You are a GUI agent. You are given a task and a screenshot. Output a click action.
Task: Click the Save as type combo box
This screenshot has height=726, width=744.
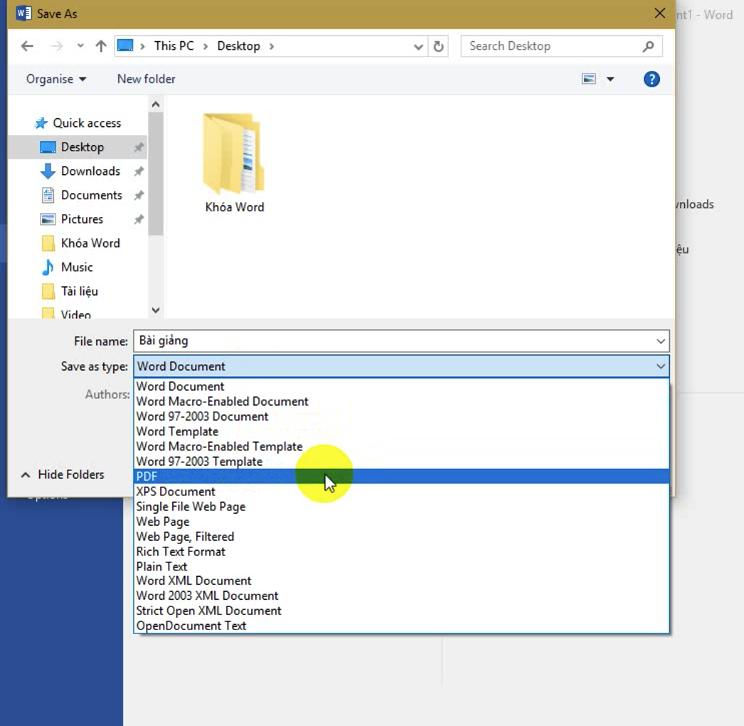401,366
